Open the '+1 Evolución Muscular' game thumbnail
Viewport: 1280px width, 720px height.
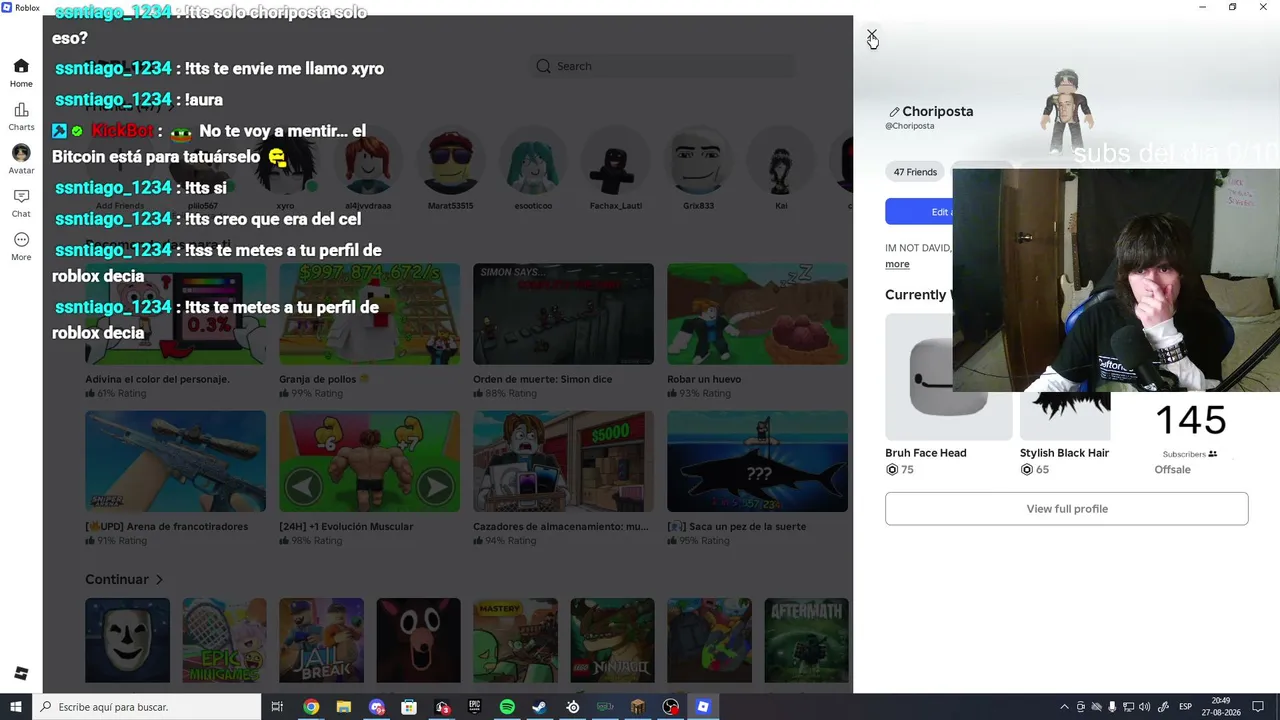coord(369,461)
